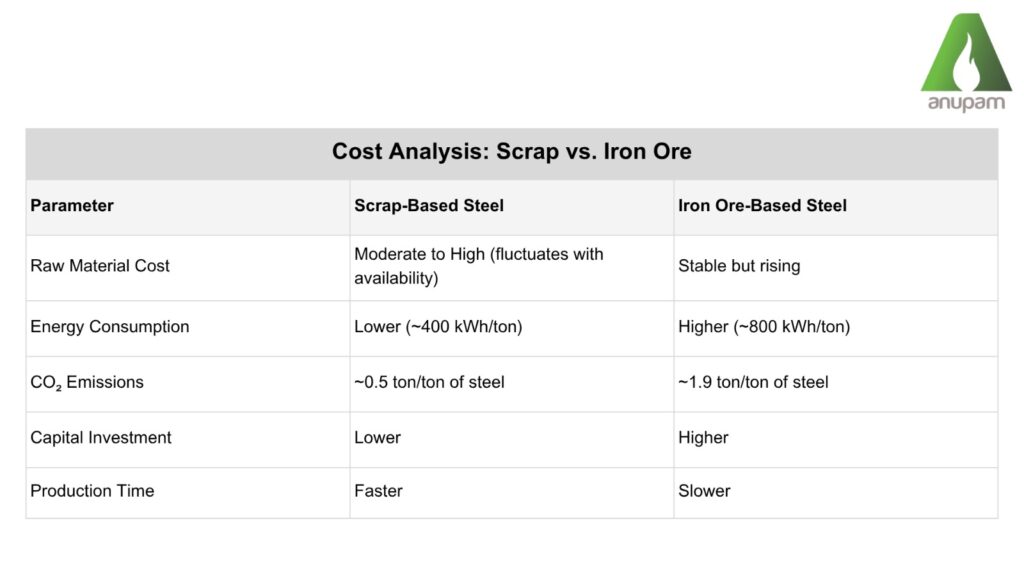
Task: Click the "Moderate to High" scrap cost cell
Action: [x=478, y=266]
